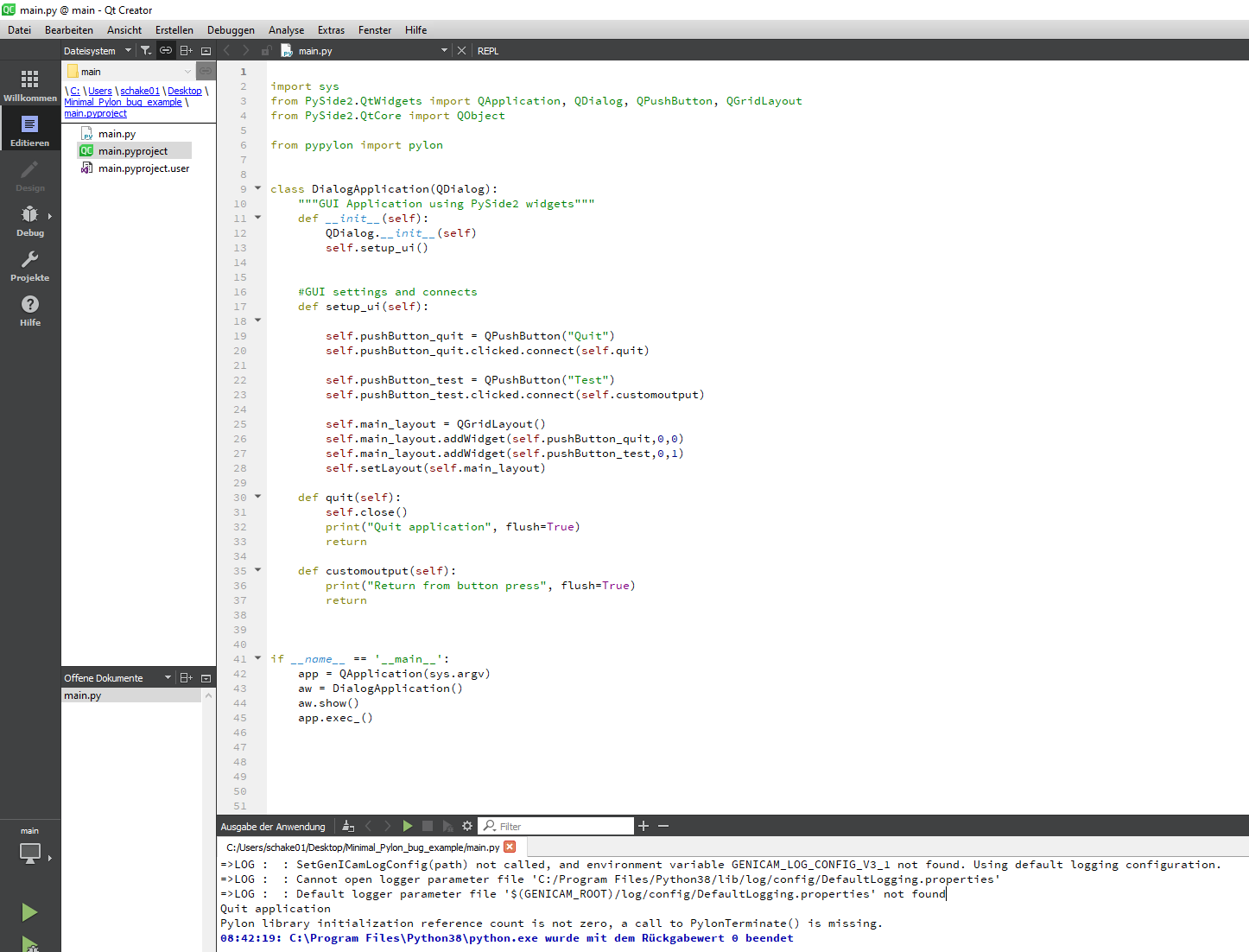
Task: Open the main.py open documents dropdown
Action: tap(365, 51)
